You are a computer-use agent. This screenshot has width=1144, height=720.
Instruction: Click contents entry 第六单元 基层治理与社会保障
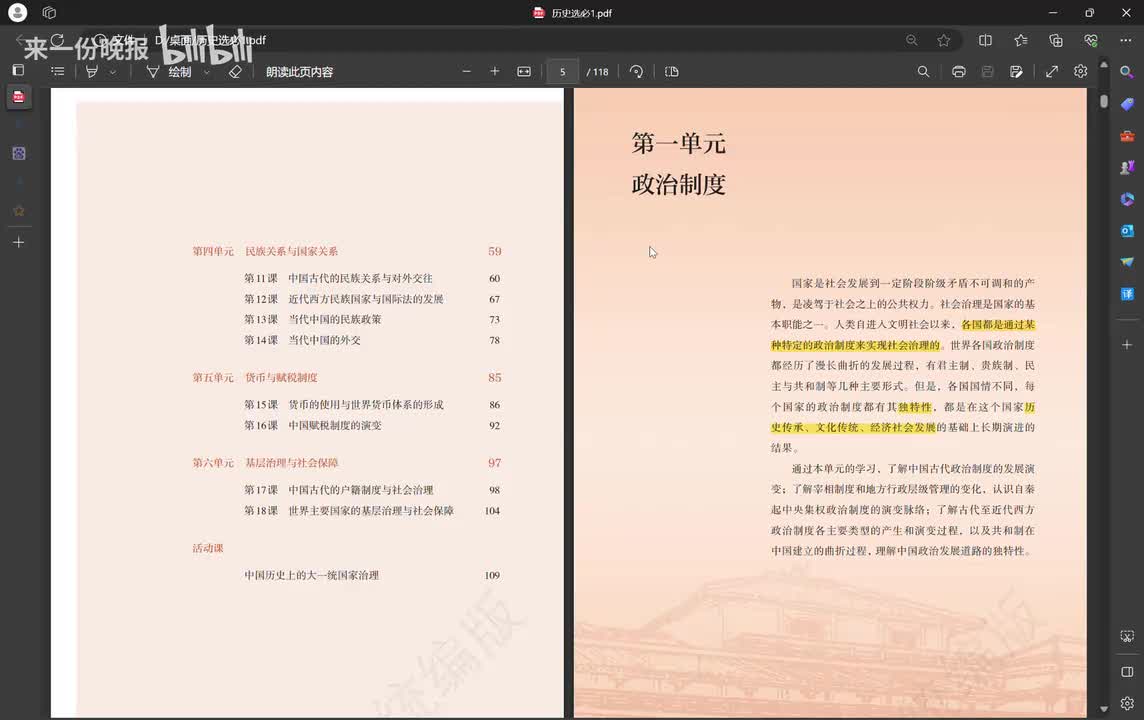point(347,462)
